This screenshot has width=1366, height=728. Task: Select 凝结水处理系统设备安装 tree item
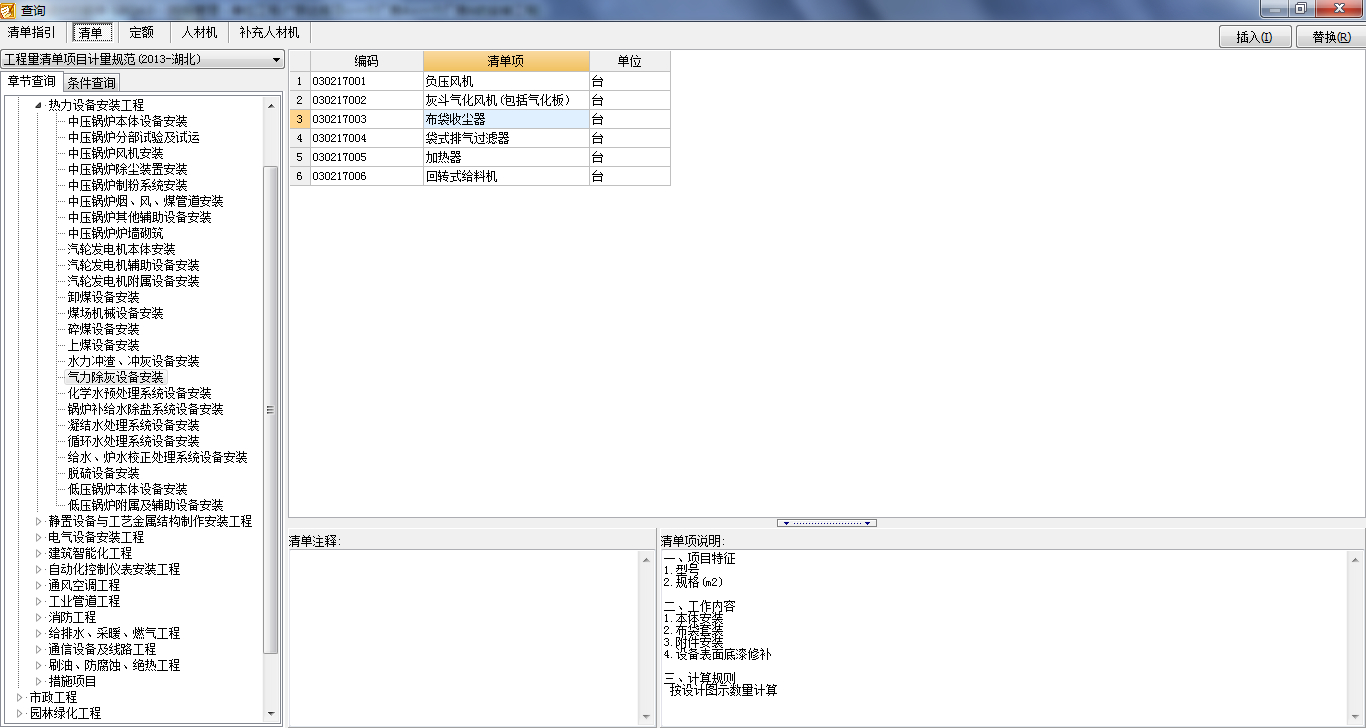(x=133, y=425)
